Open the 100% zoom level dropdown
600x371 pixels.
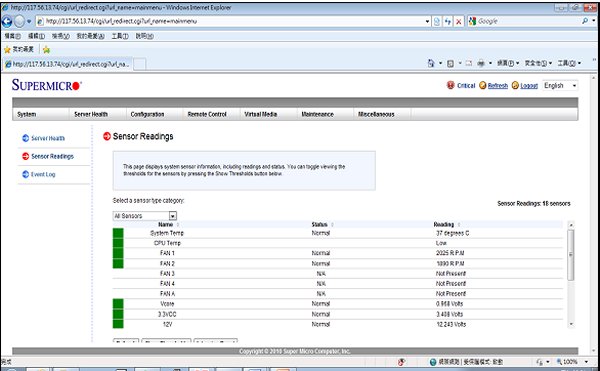pos(586,361)
